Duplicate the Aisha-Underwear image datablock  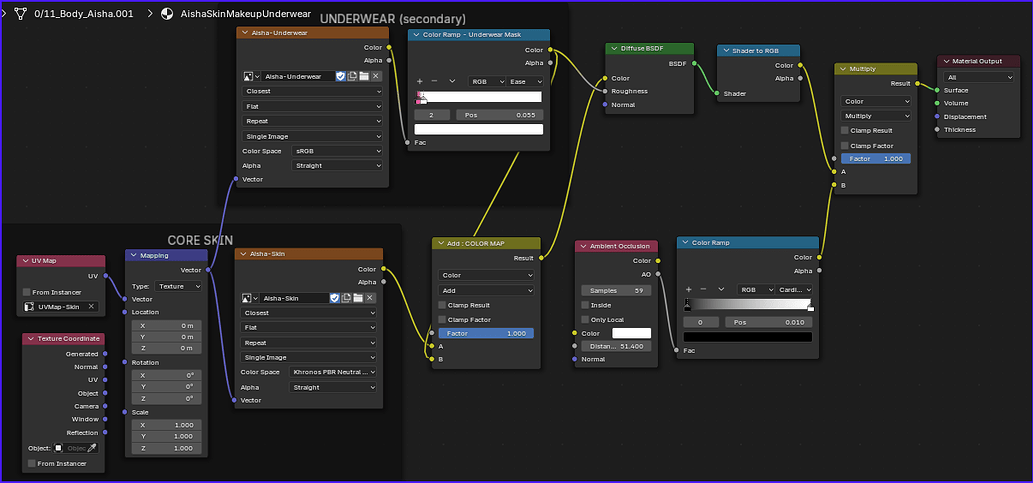[352, 76]
